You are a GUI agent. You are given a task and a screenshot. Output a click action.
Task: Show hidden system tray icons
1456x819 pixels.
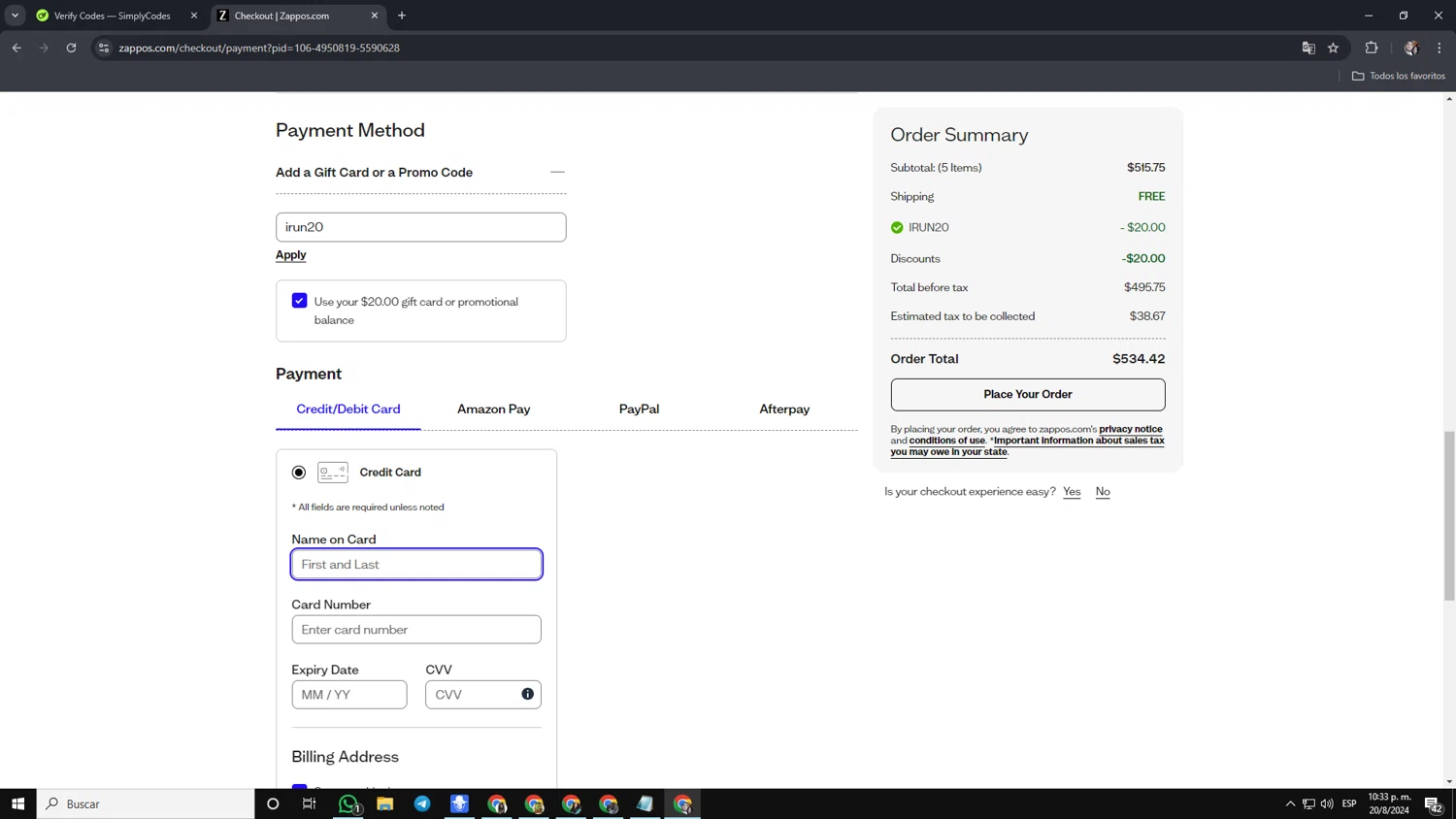click(1290, 803)
